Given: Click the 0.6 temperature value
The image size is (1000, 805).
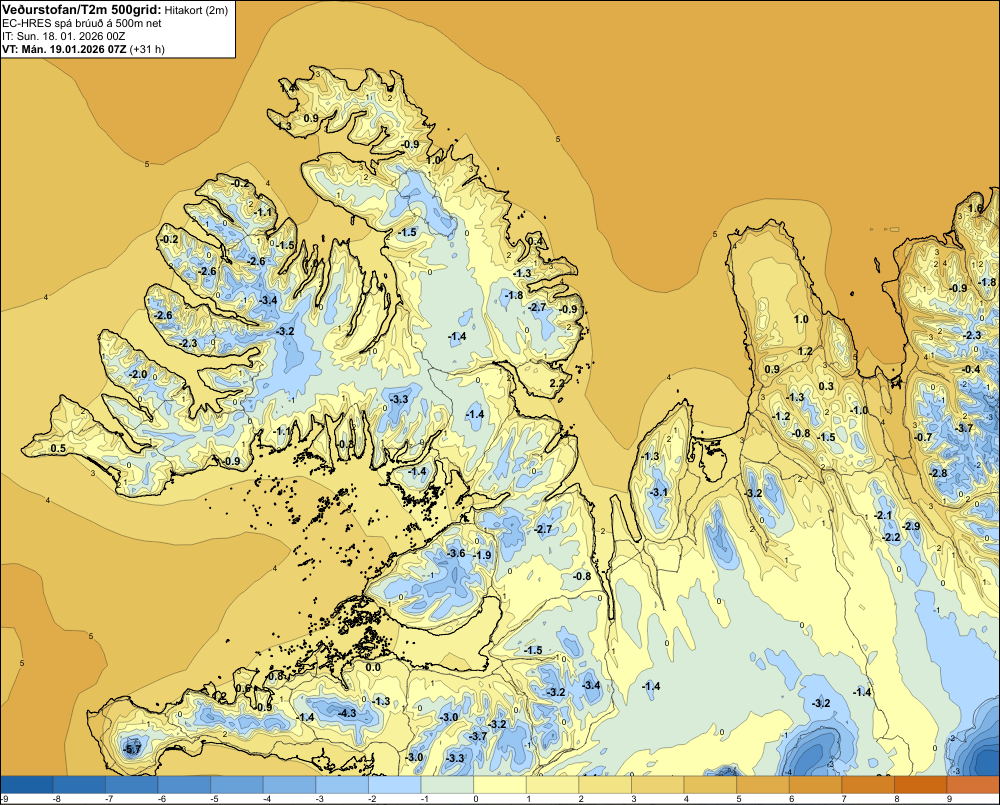Looking at the screenshot, I should [x=244, y=688].
